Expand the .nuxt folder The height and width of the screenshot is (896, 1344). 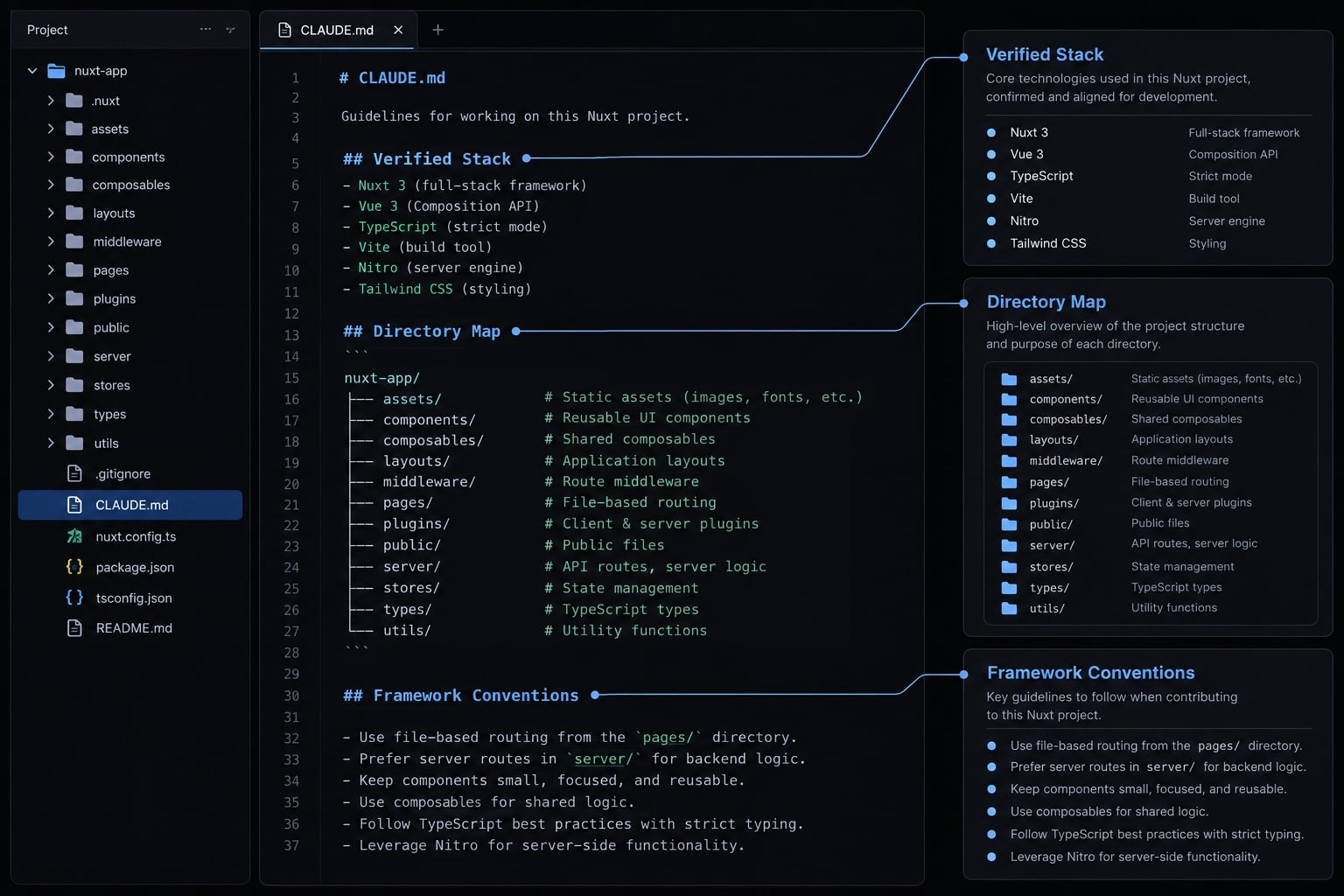point(51,101)
